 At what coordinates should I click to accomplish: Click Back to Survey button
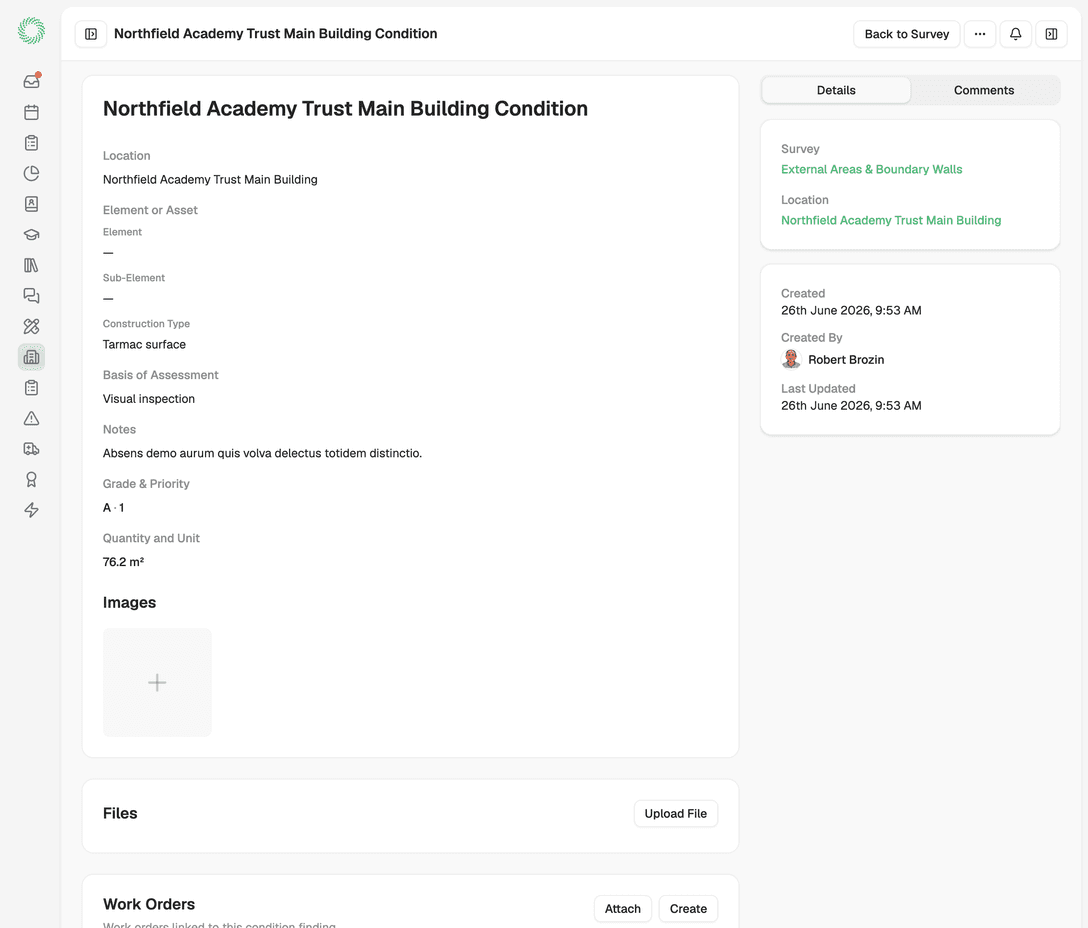click(906, 34)
